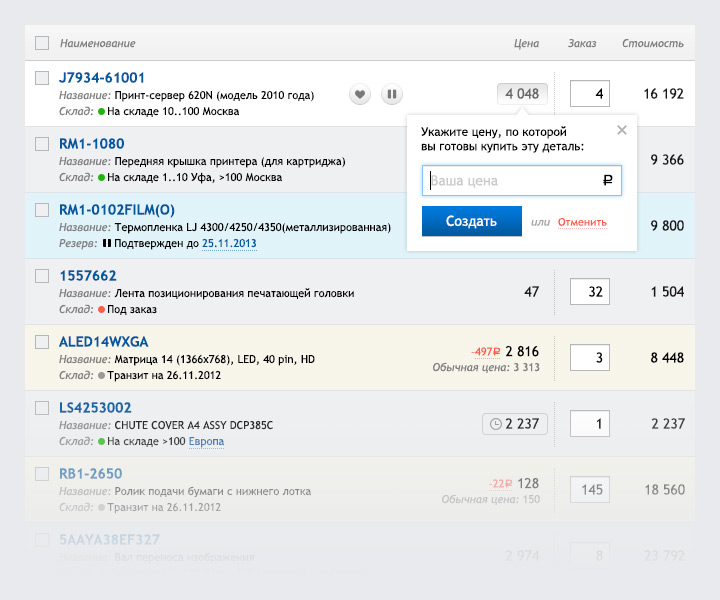Screen dimensions: 720x600
Task: Click the Европа warehouse link
Action: coord(206,441)
